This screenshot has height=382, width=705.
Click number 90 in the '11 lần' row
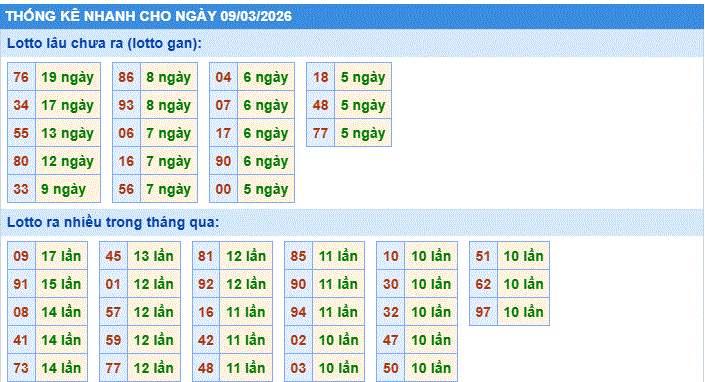[299, 284]
